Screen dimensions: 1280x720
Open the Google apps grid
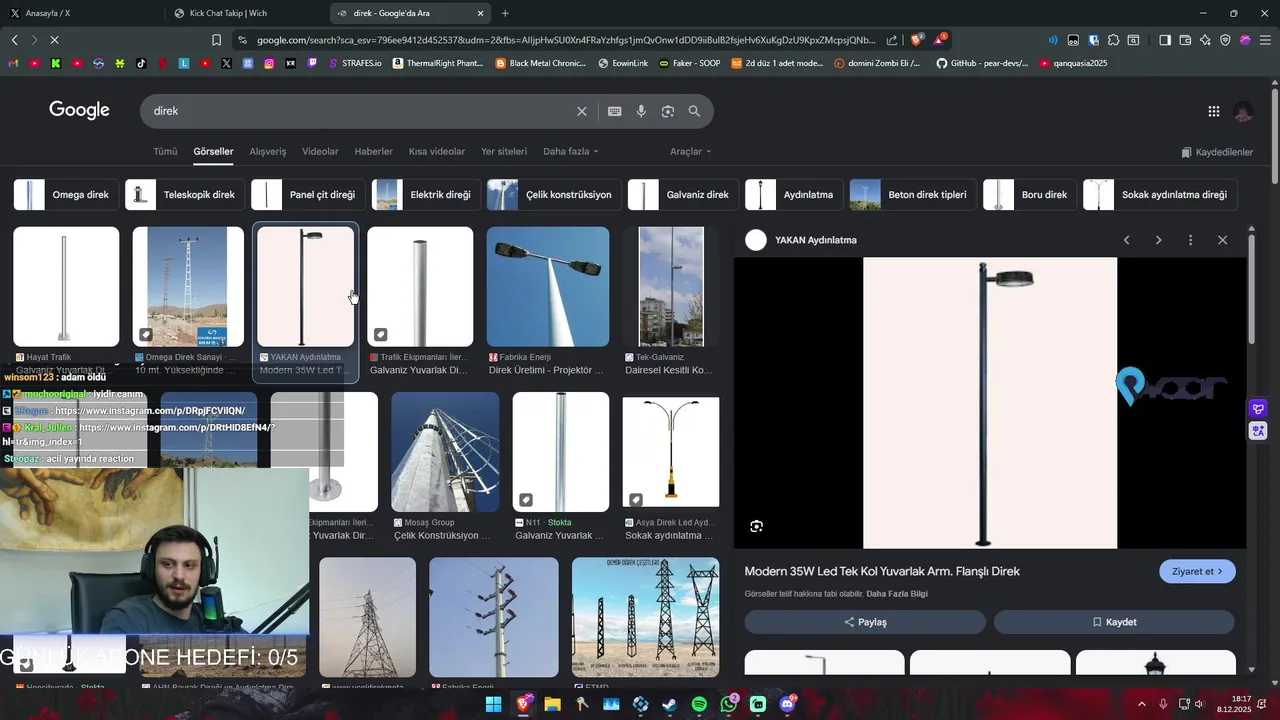[x=1213, y=112]
